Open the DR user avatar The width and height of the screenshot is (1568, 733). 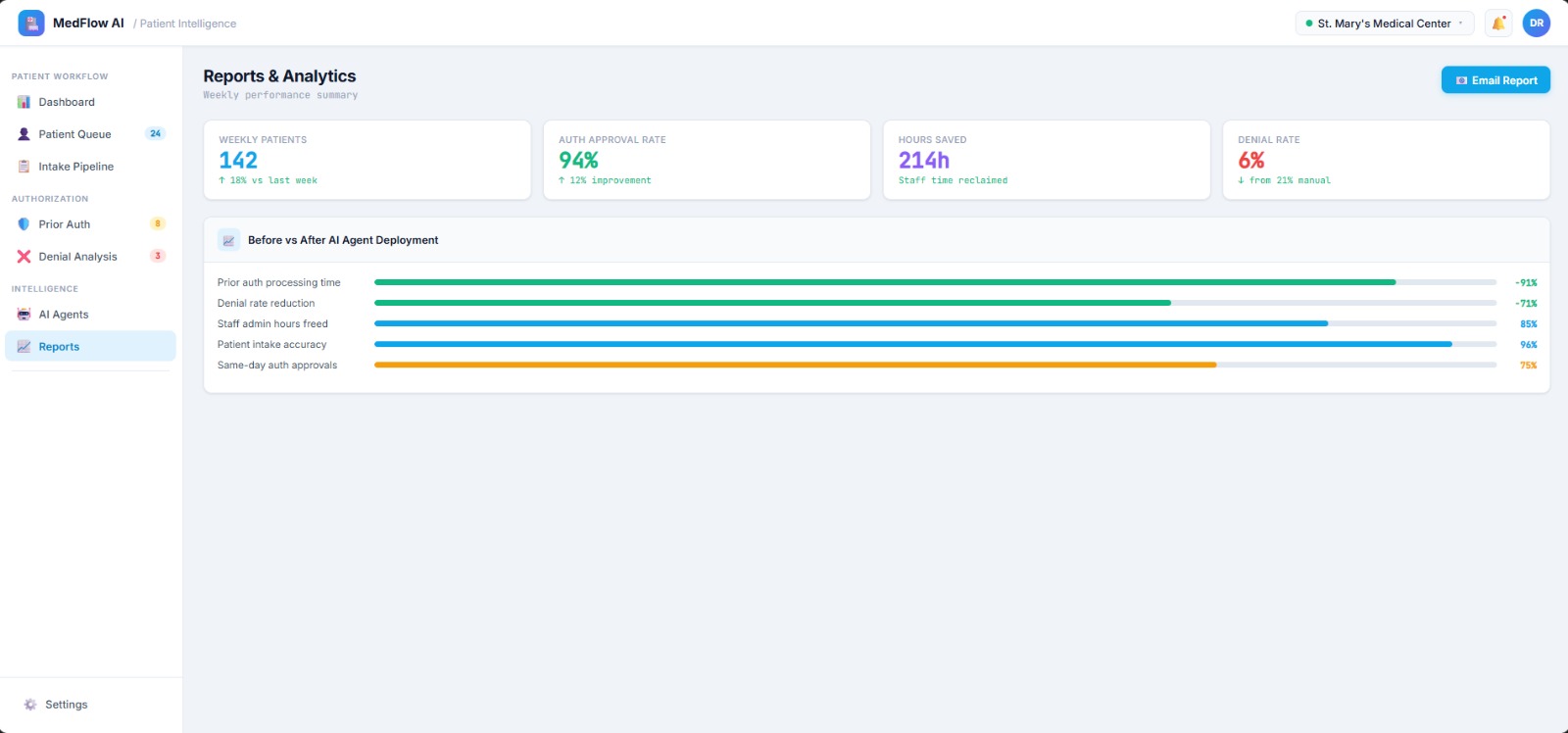pos(1537,24)
